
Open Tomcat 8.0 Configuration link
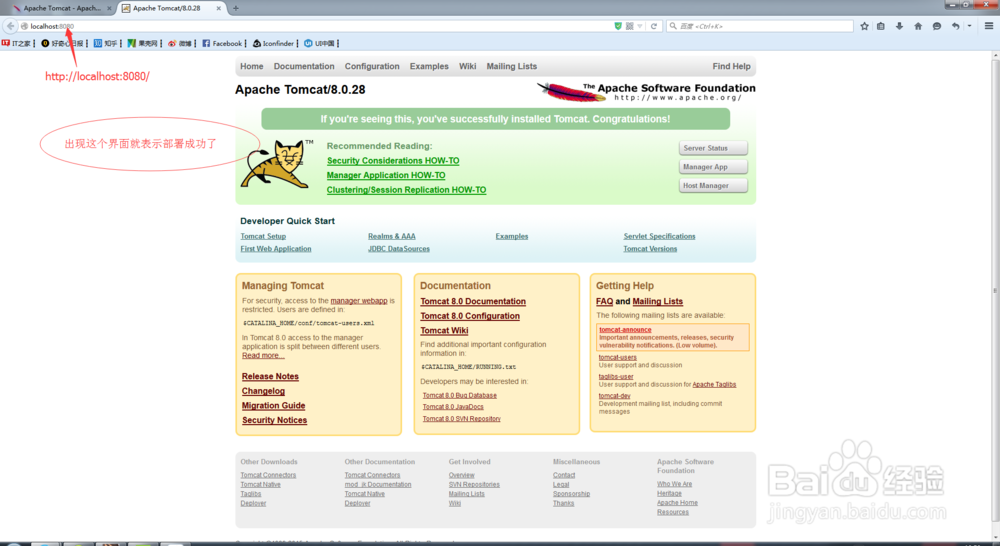[x=470, y=316]
